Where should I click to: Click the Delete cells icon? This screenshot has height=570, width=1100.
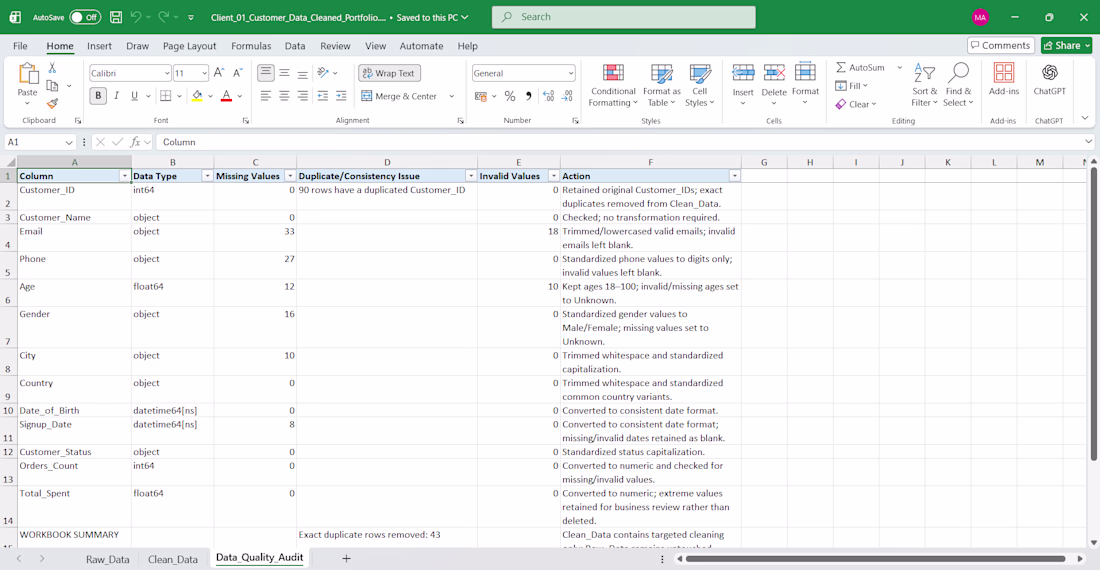point(774,73)
